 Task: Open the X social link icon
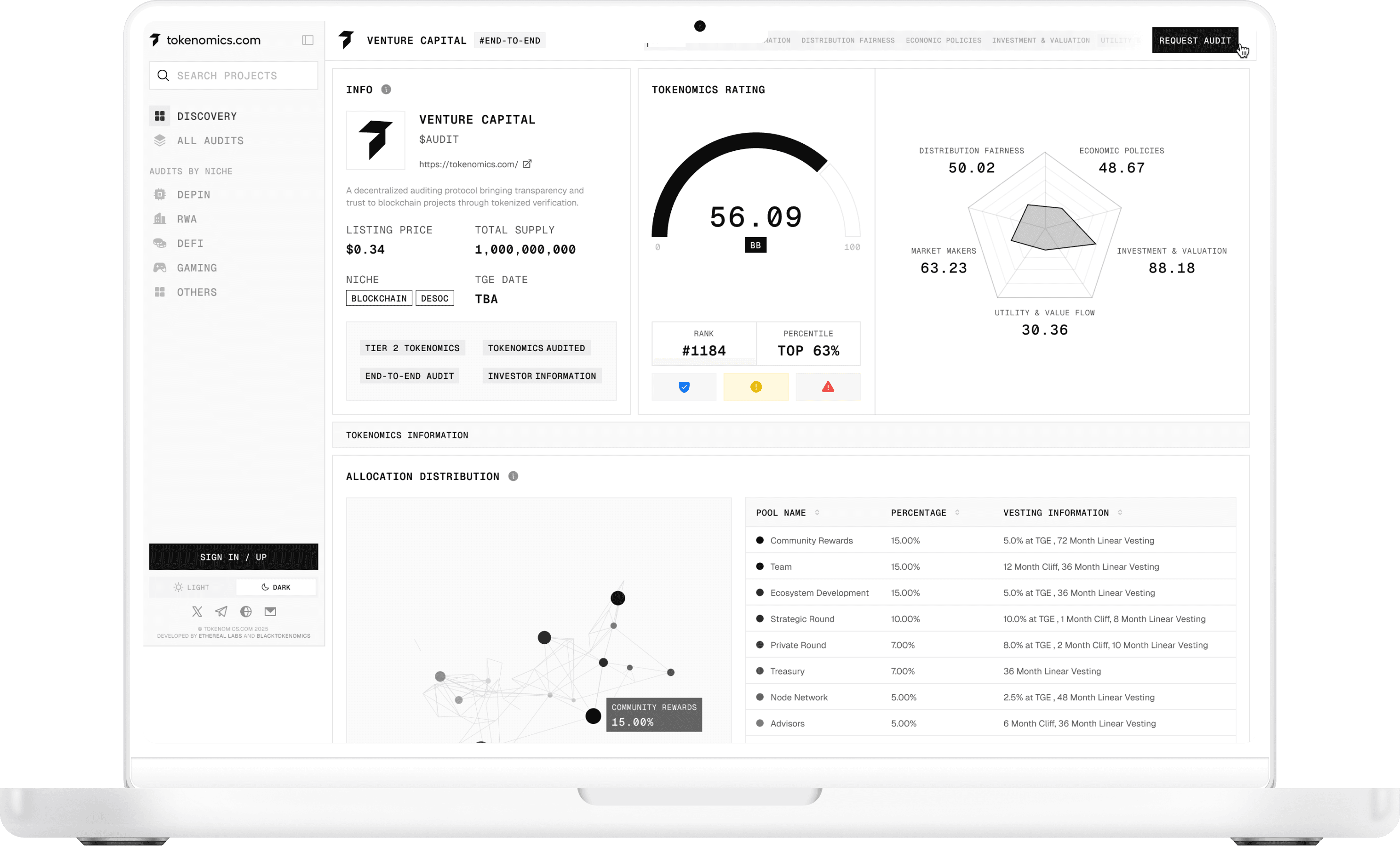197,612
